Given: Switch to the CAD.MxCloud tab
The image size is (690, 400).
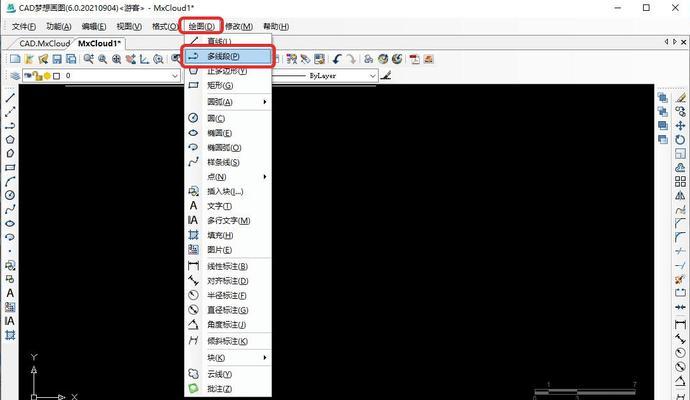Looking at the screenshot, I should pyautogui.click(x=44, y=44).
